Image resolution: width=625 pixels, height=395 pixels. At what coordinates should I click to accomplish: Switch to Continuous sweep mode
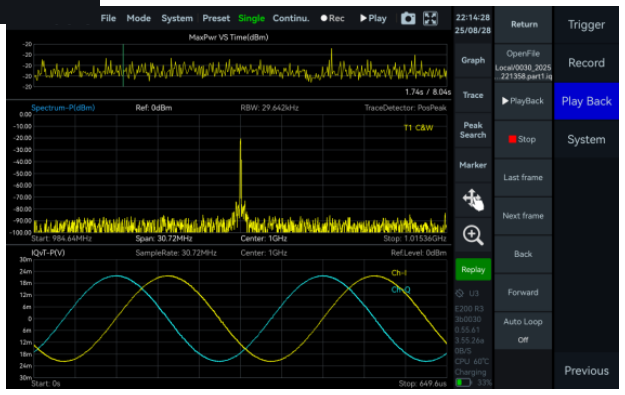(x=291, y=18)
